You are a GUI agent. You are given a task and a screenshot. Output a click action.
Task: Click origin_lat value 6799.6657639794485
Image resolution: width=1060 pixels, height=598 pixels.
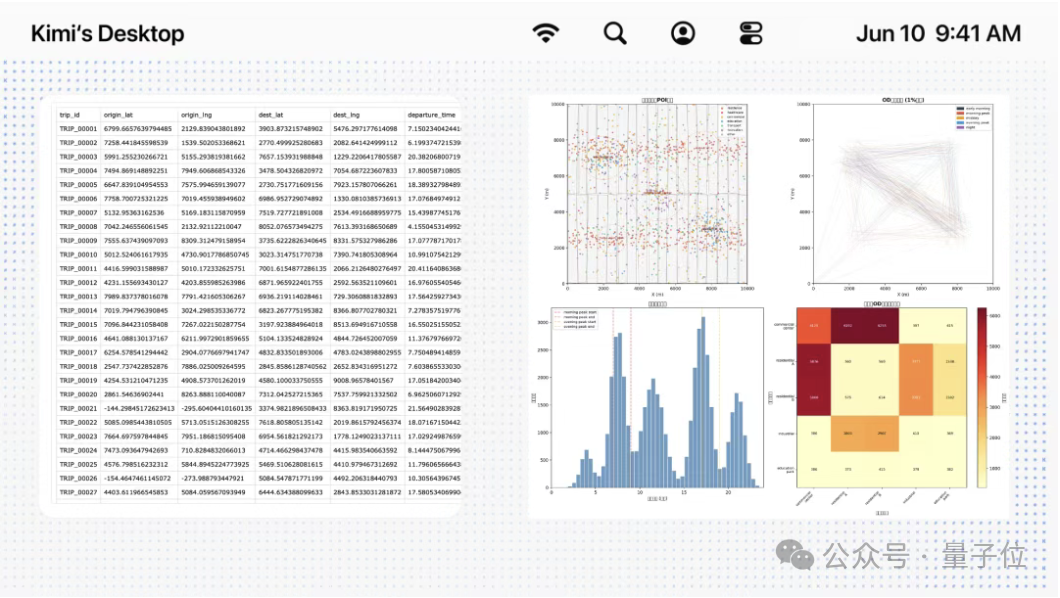pos(138,128)
